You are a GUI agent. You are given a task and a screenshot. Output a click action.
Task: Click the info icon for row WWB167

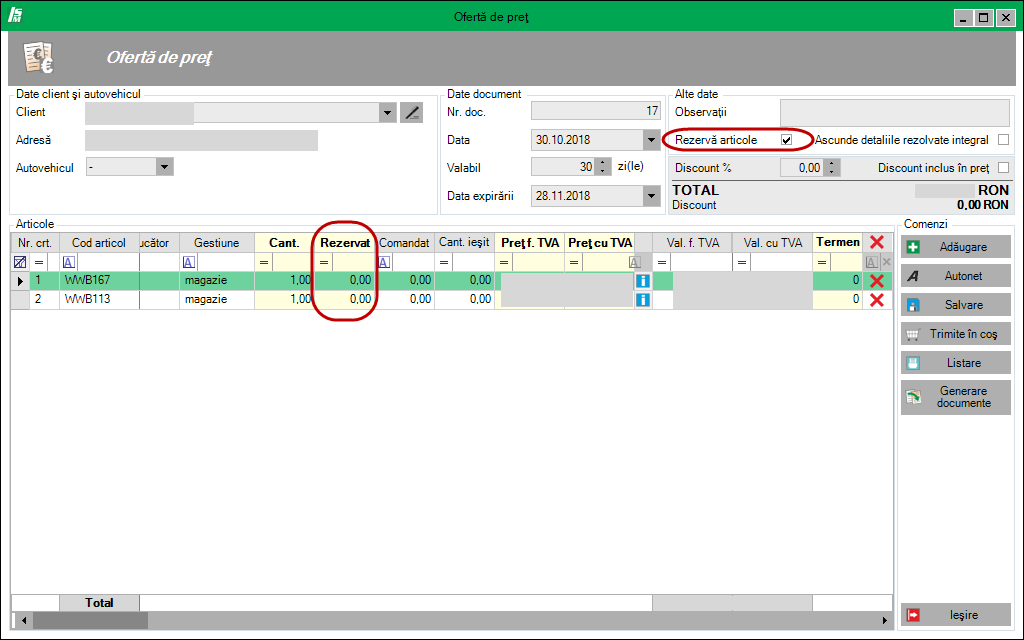[643, 281]
